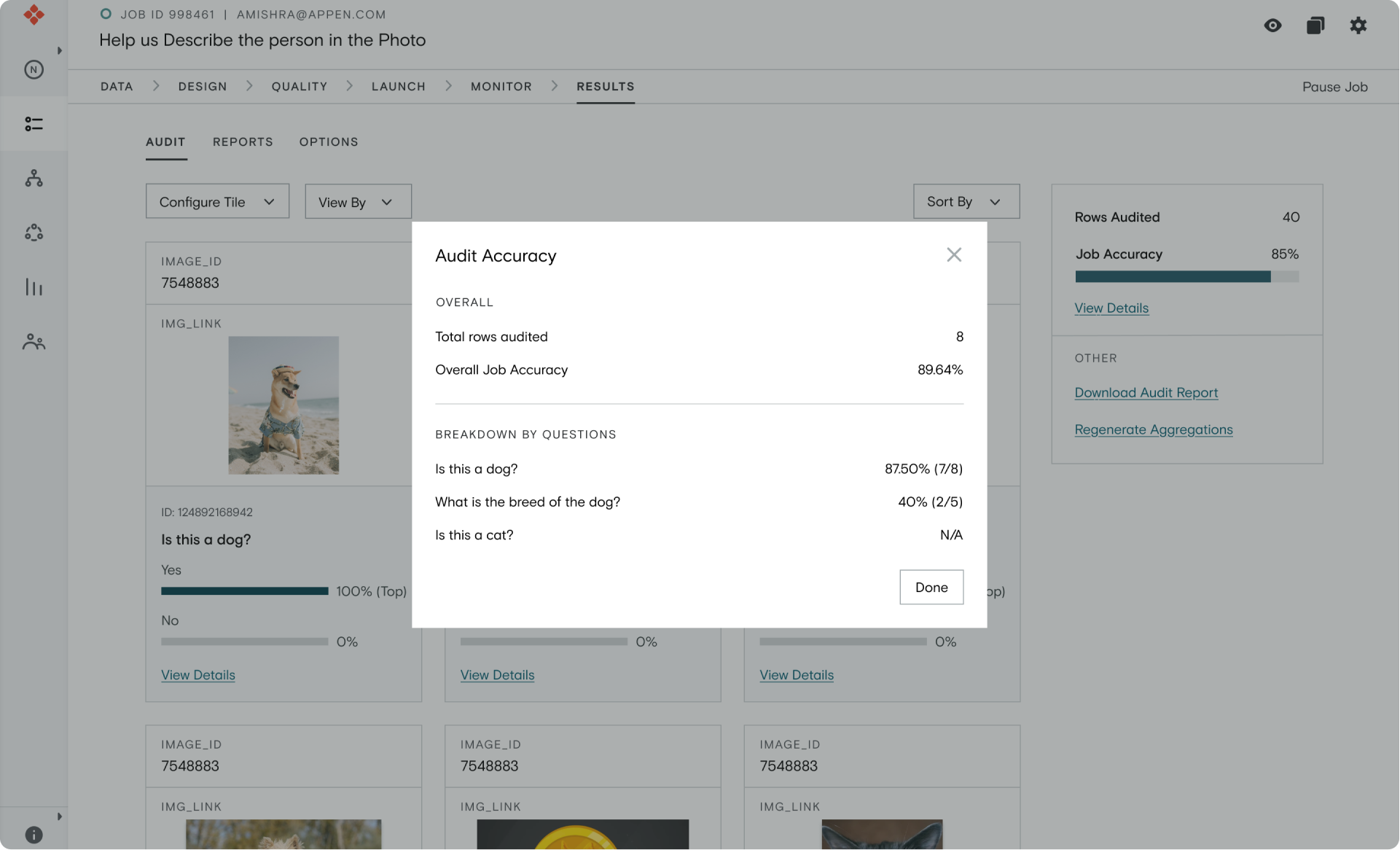This screenshot has height=850, width=1400.
Task: Select the RESULTS step
Action: tap(606, 86)
